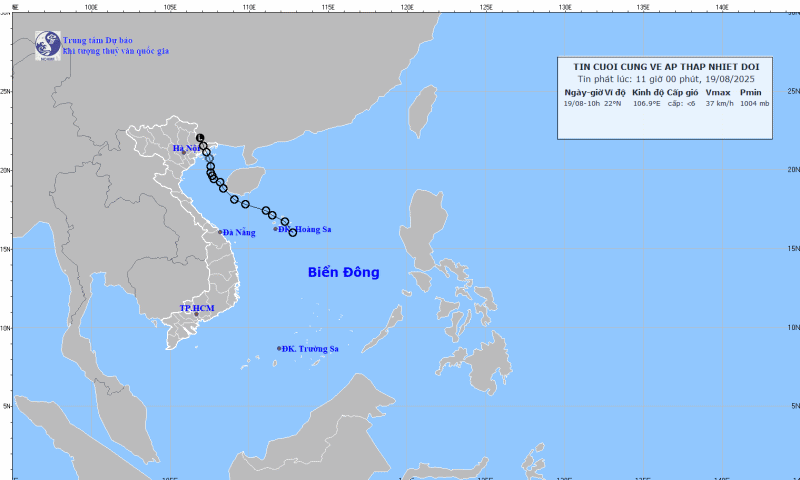
Task: Click Hainan island on the map
Action: point(245,181)
